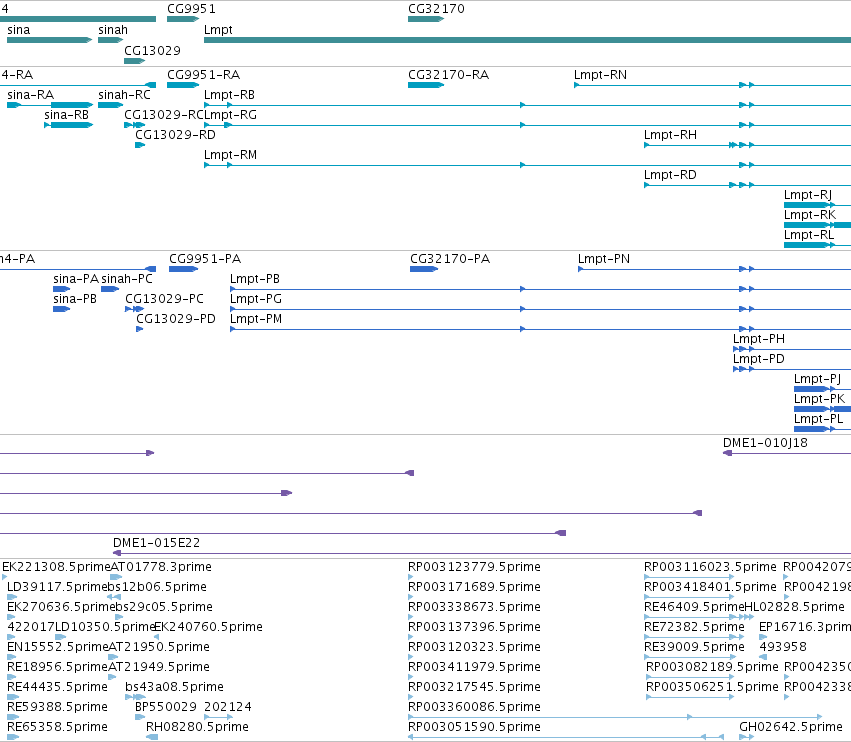Select the CG32170-RA transcript label
This screenshot has width=851, height=742.
point(448,74)
